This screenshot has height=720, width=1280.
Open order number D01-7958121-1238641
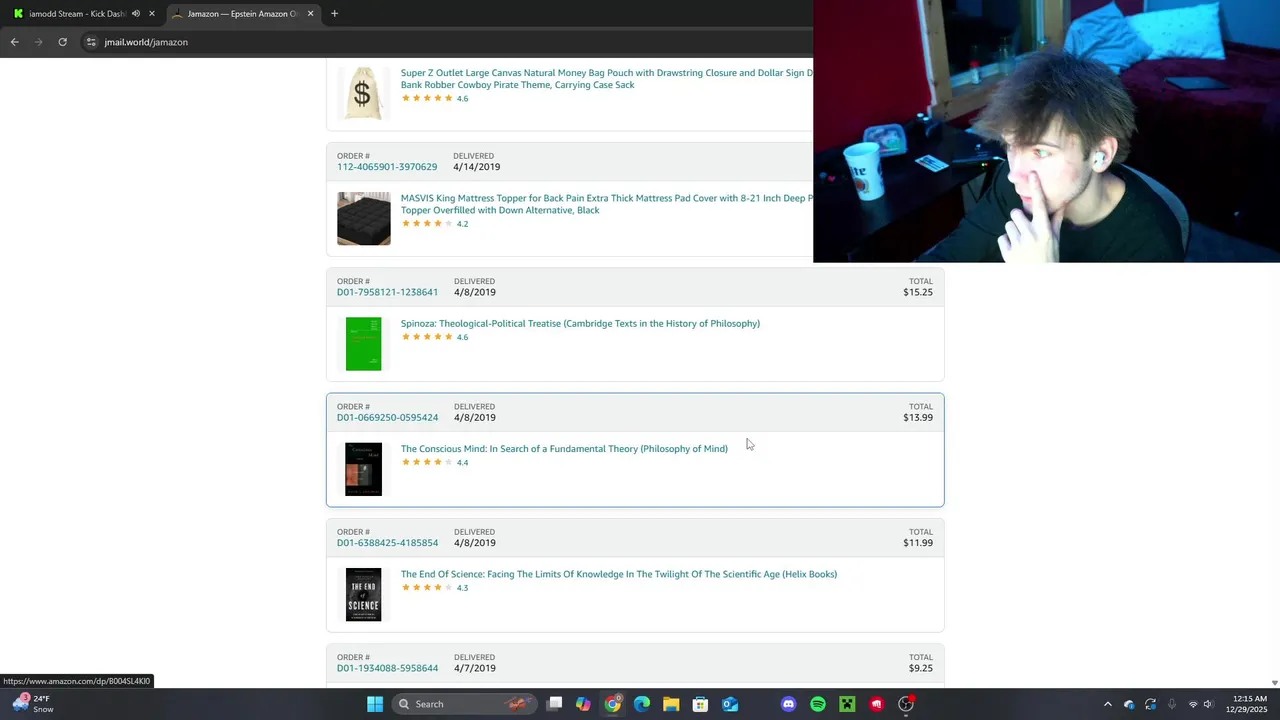click(x=387, y=292)
